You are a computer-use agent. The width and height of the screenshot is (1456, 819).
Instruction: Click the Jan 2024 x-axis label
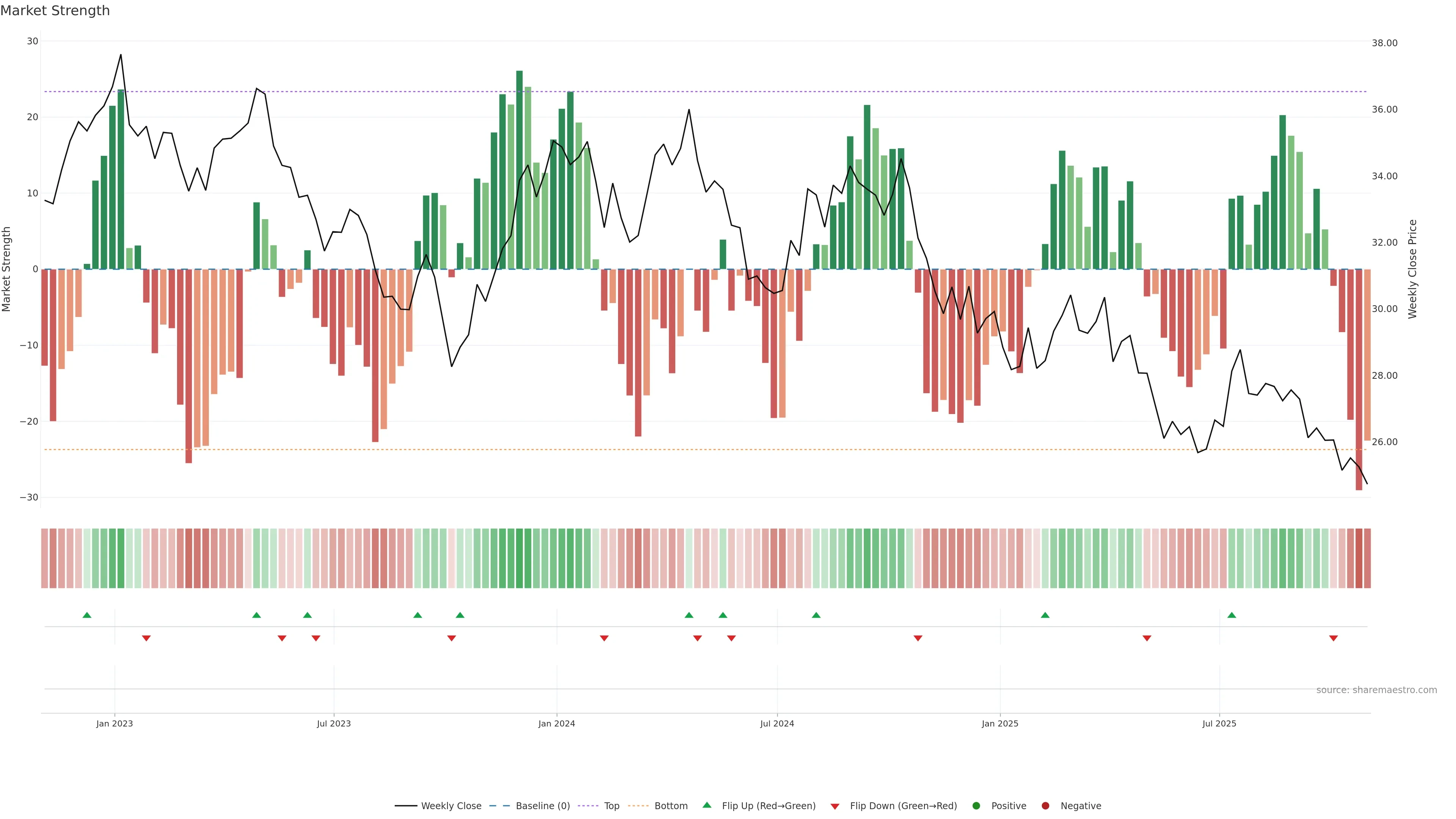coord(556,723)
